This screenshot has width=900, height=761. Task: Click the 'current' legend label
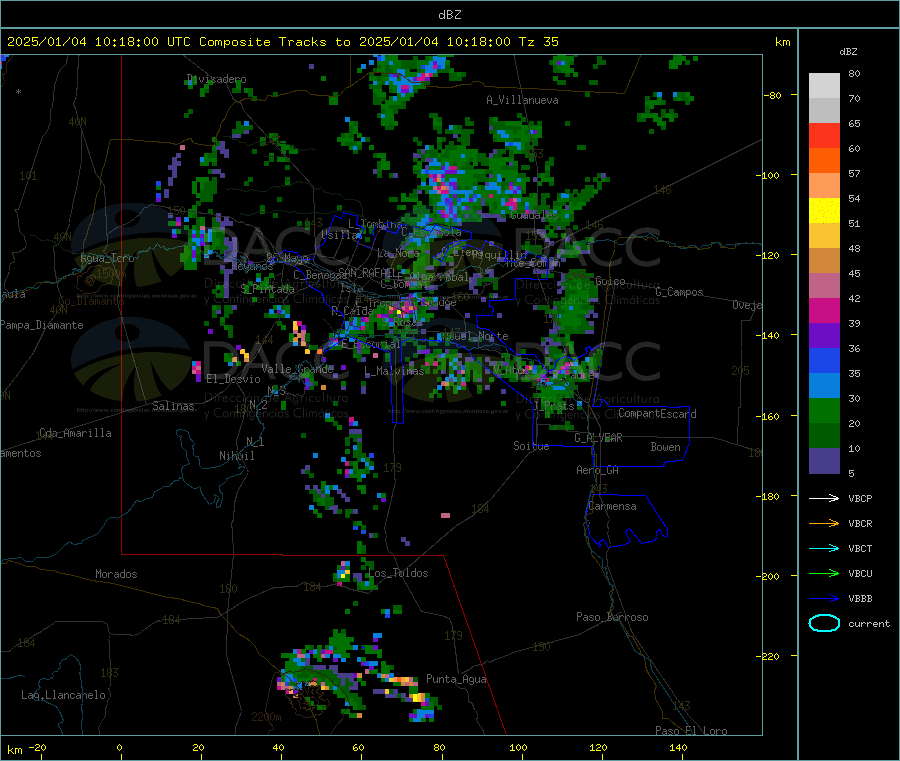869,624
